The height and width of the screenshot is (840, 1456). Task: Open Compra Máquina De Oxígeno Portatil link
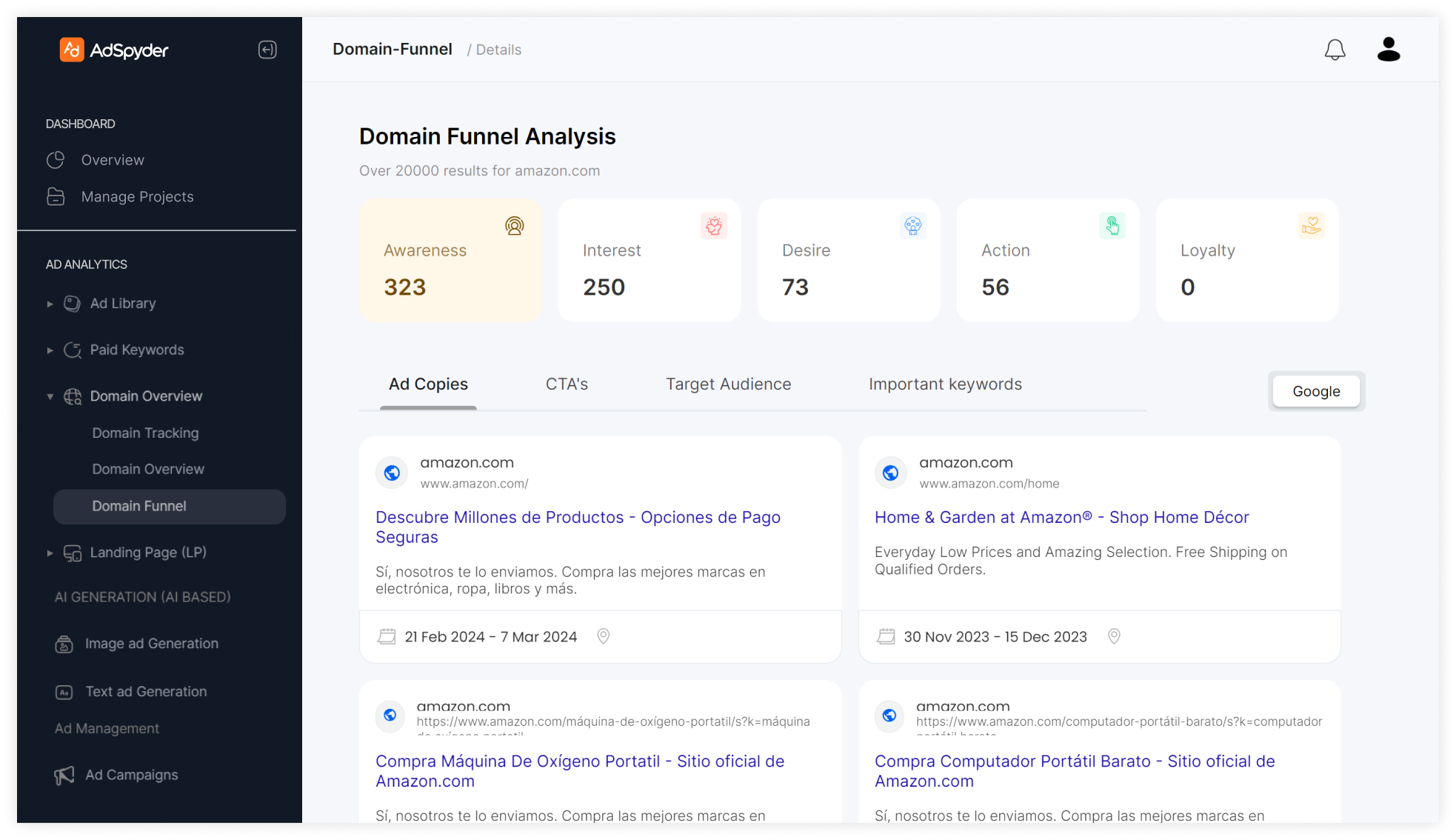[x=579, y=771]
